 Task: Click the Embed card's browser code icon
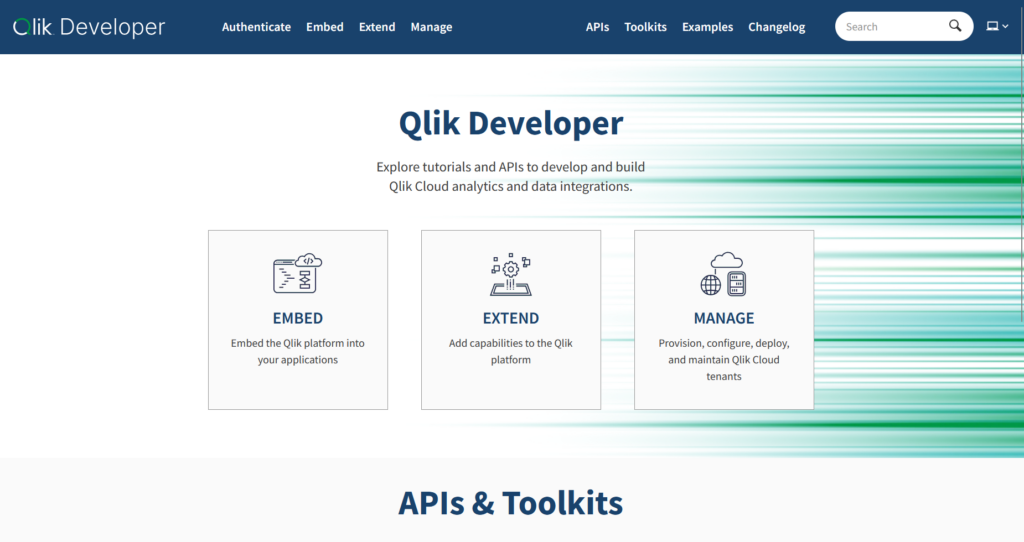point(297,274)
